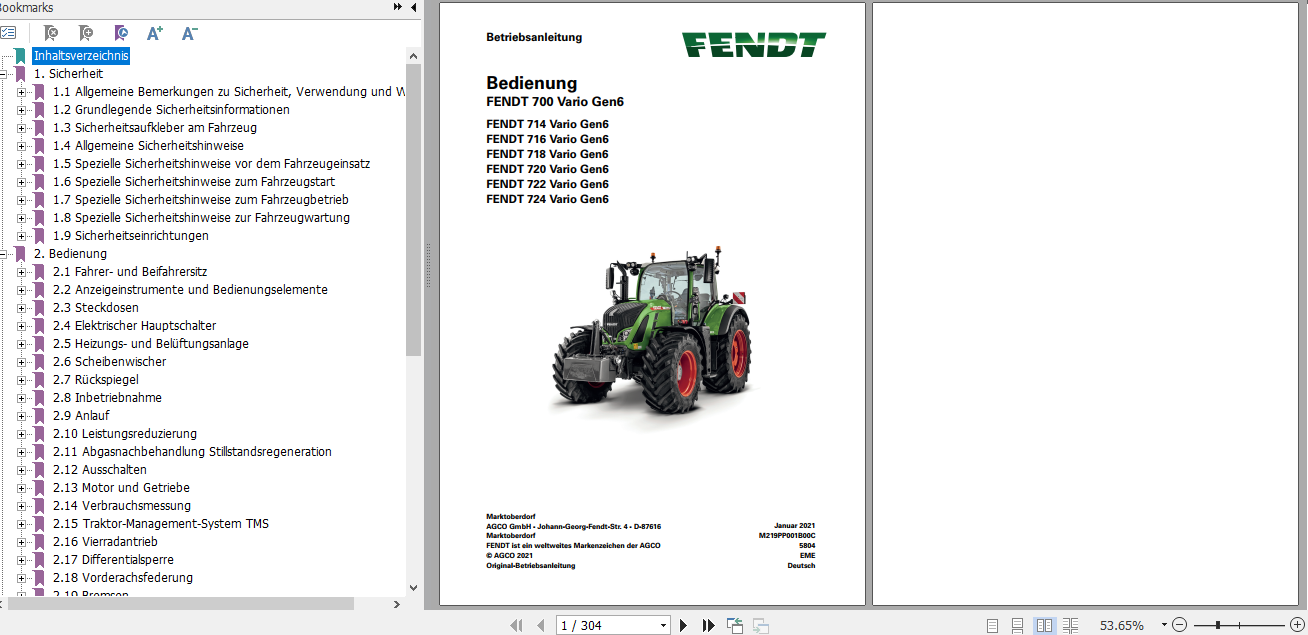Click the bookmark icon of 2.9 Anlauf
The image size is (1308, 635).
coord(39,416)
